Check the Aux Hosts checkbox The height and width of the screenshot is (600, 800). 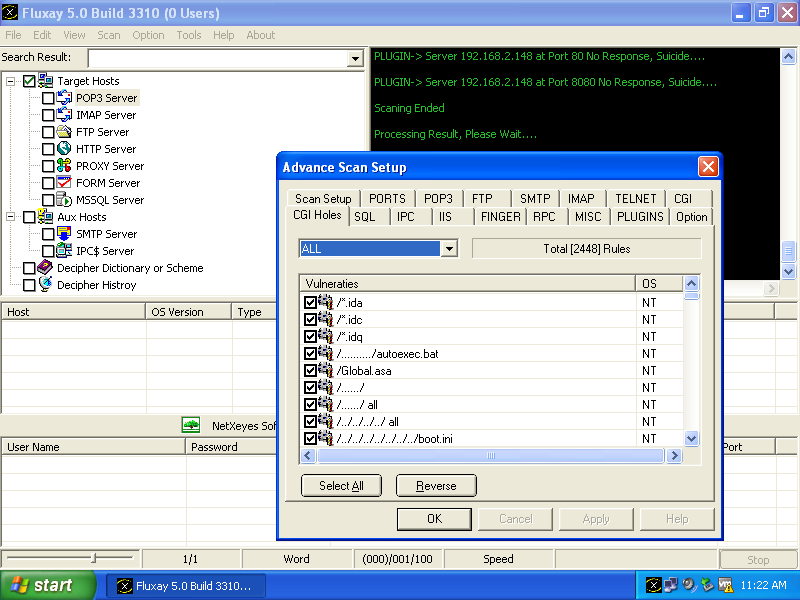(x=29, y=217)
